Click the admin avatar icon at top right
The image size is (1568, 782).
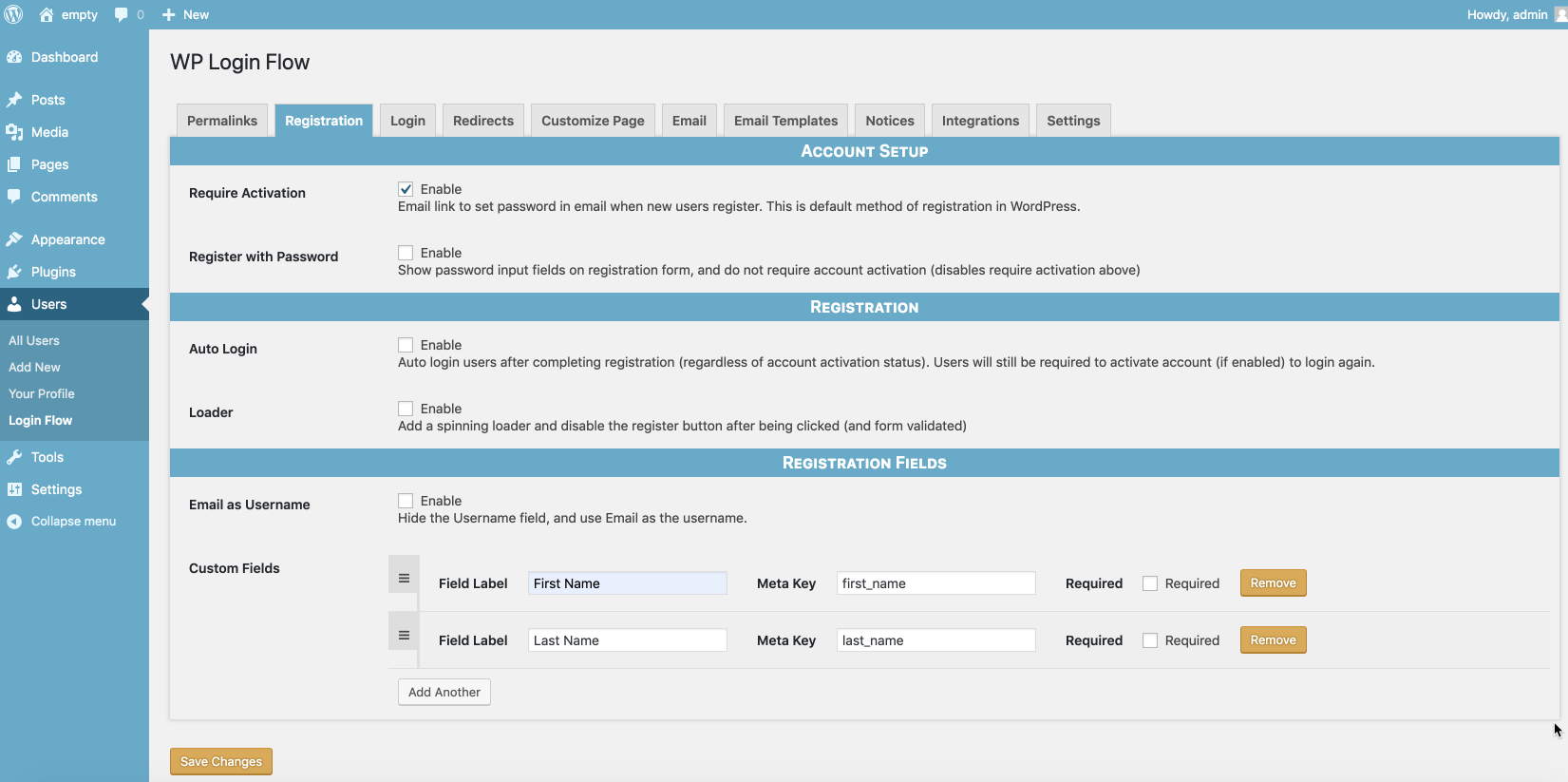[x=1560, y=14]
